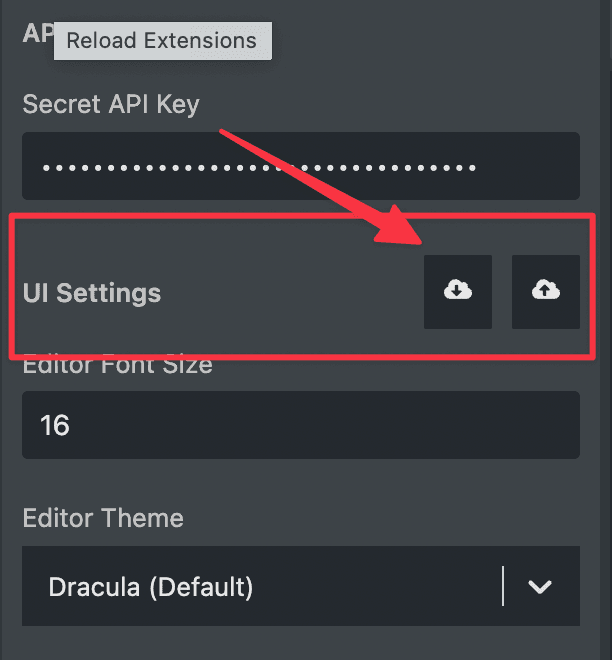Click the Editor Theme label
Screen dimensions: 612x660
pyautogui.click(x=103, y=518)
